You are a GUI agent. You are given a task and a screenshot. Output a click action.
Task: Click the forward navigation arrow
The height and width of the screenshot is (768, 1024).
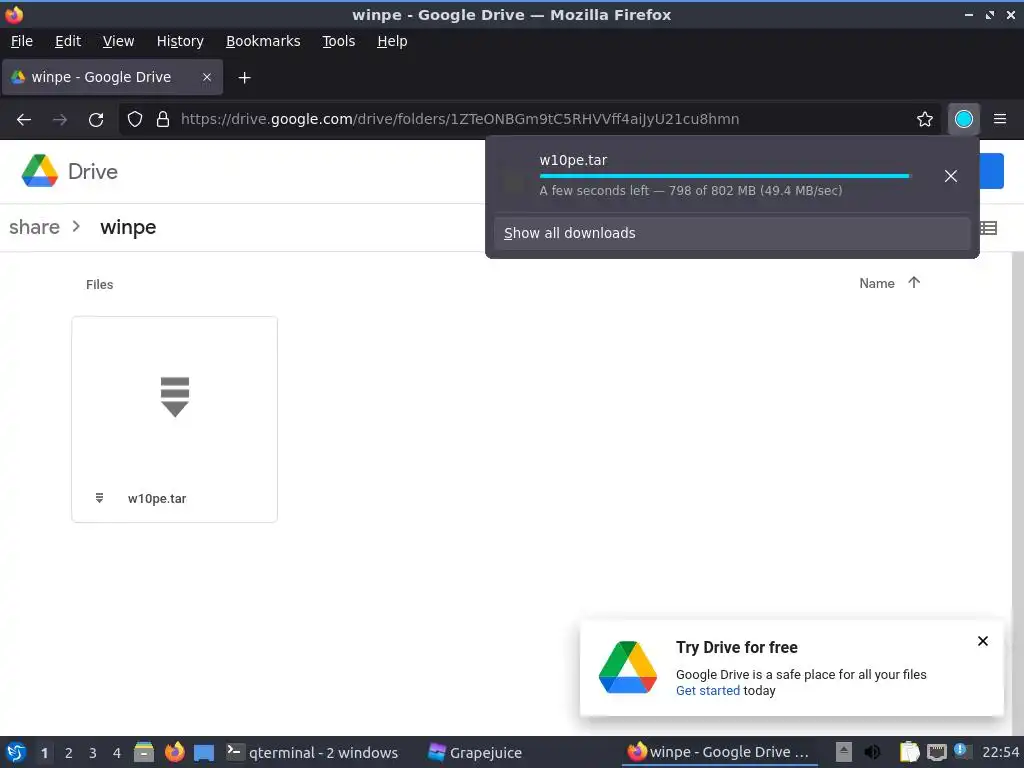click(60, 120)
